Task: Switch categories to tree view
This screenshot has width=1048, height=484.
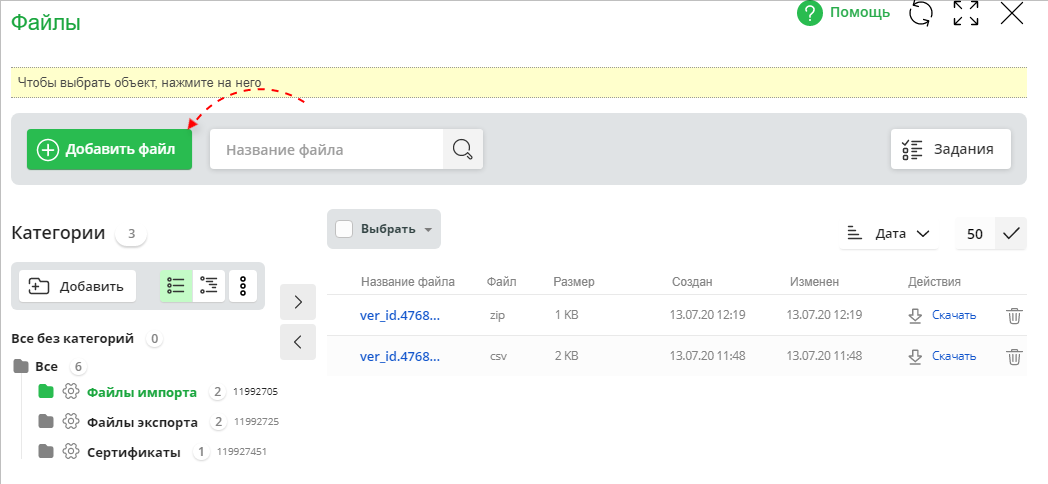Action: [209, 286]
